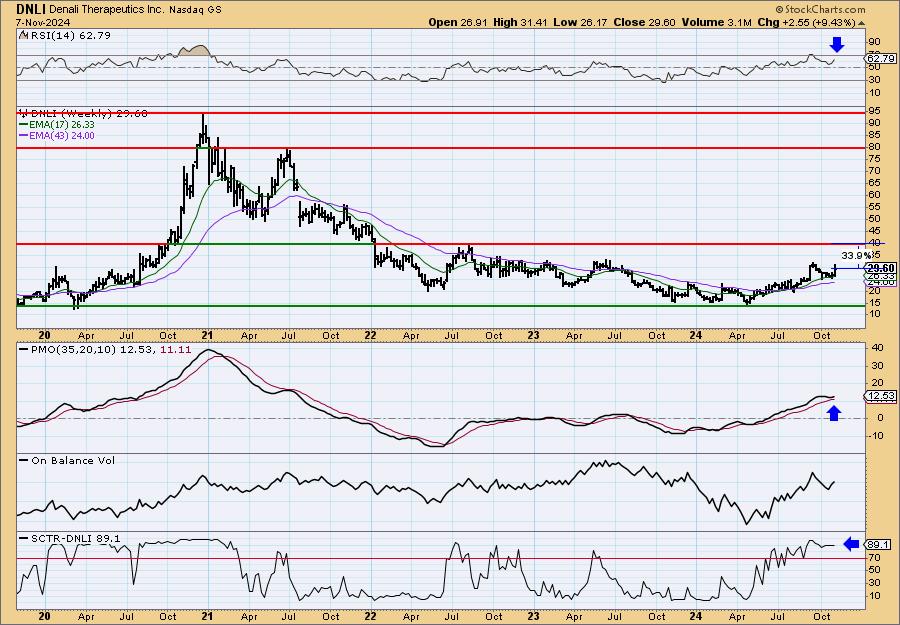
Task: Click the purple EMA(43) legend line sample
Action: click(x=24, y=136)
